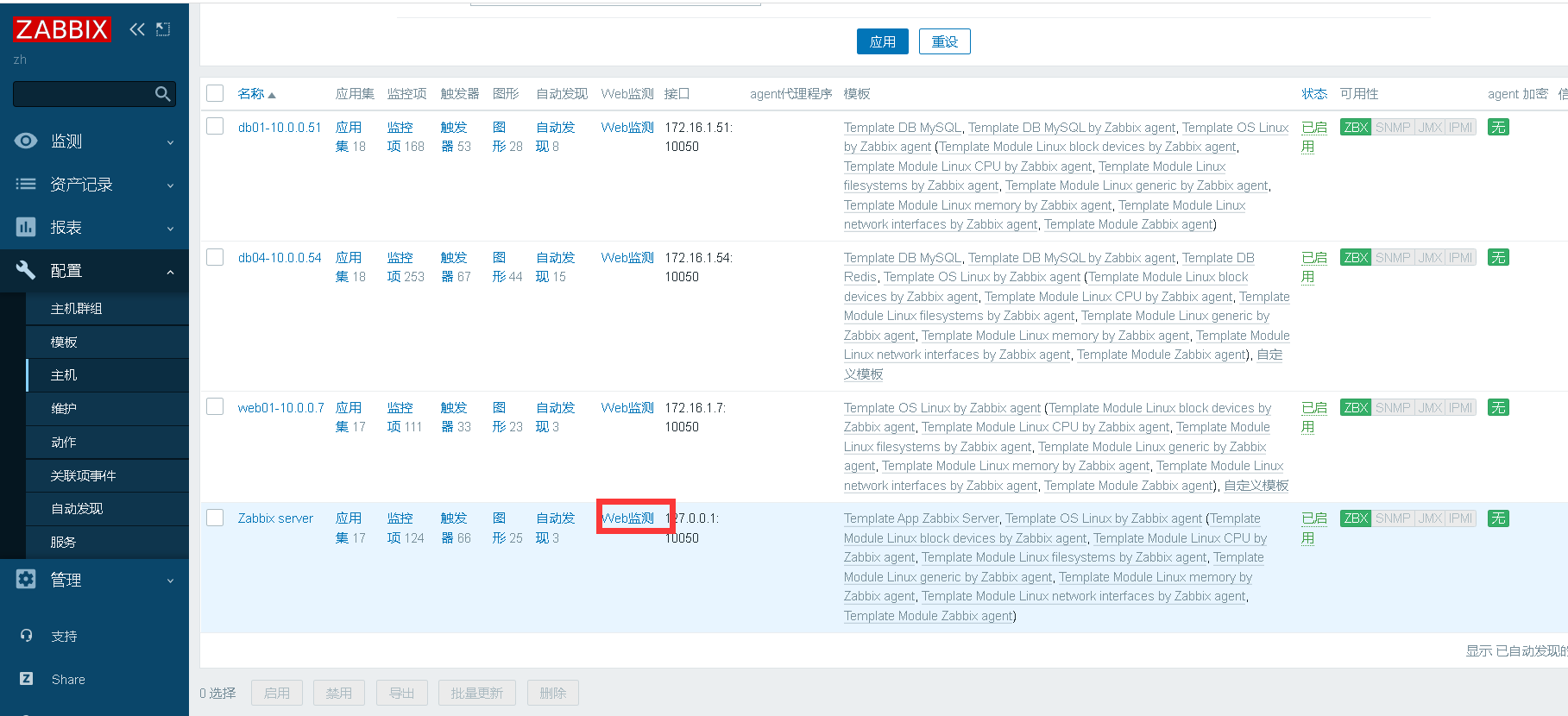Open 触发器 67 for db04-10.0.0.54
1568x716 pixels.
[456, 267]
